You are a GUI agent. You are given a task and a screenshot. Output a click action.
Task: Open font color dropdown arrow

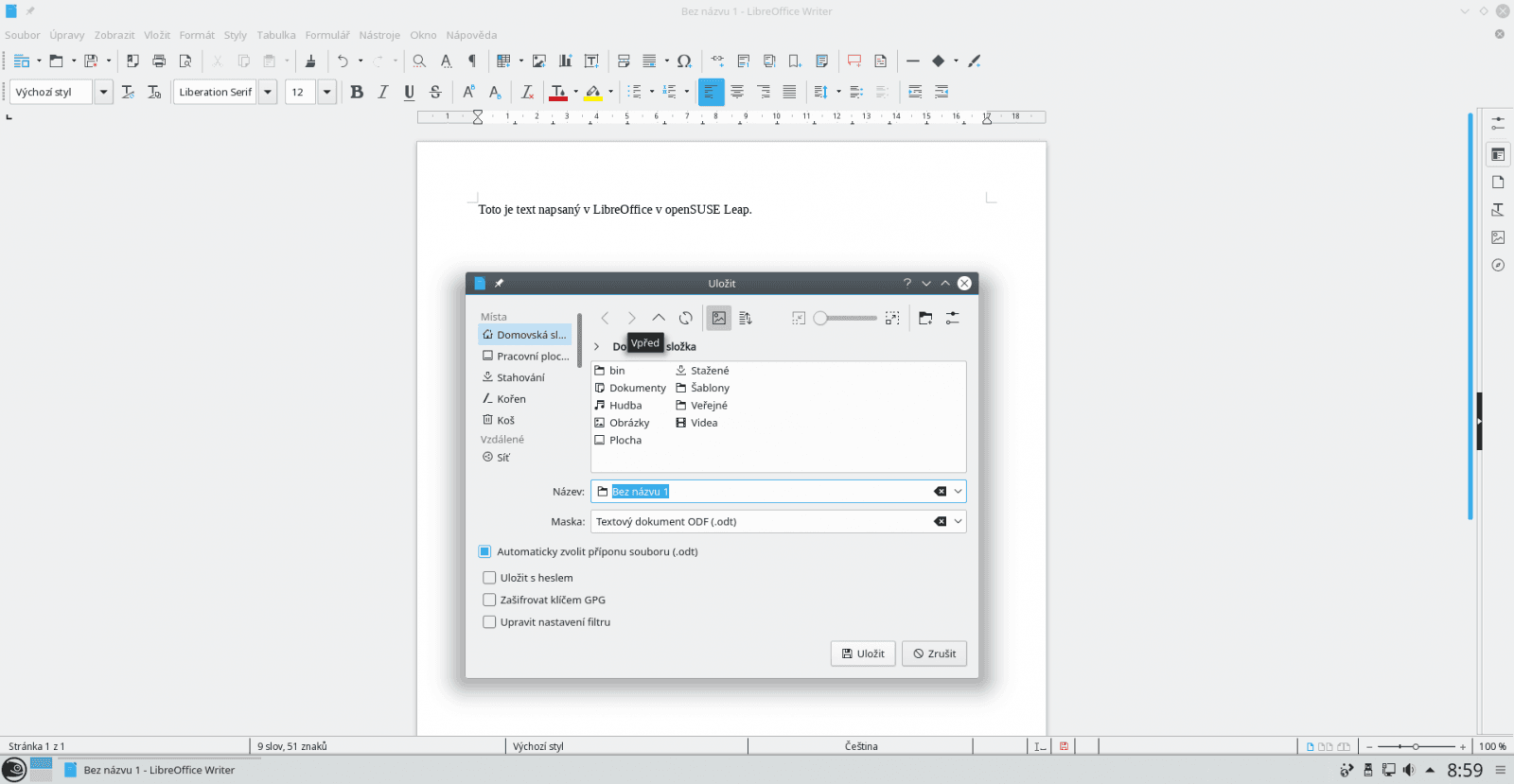575,92
